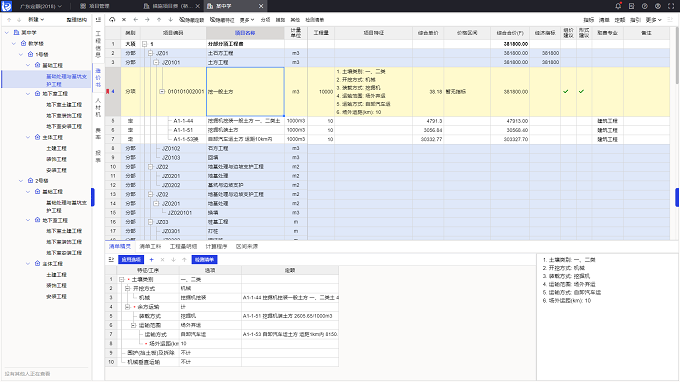Image resolution: width=680 pixels, height=382 pixels.
Task: Switch to the 项目管理 tab
Action: point(99,6)
